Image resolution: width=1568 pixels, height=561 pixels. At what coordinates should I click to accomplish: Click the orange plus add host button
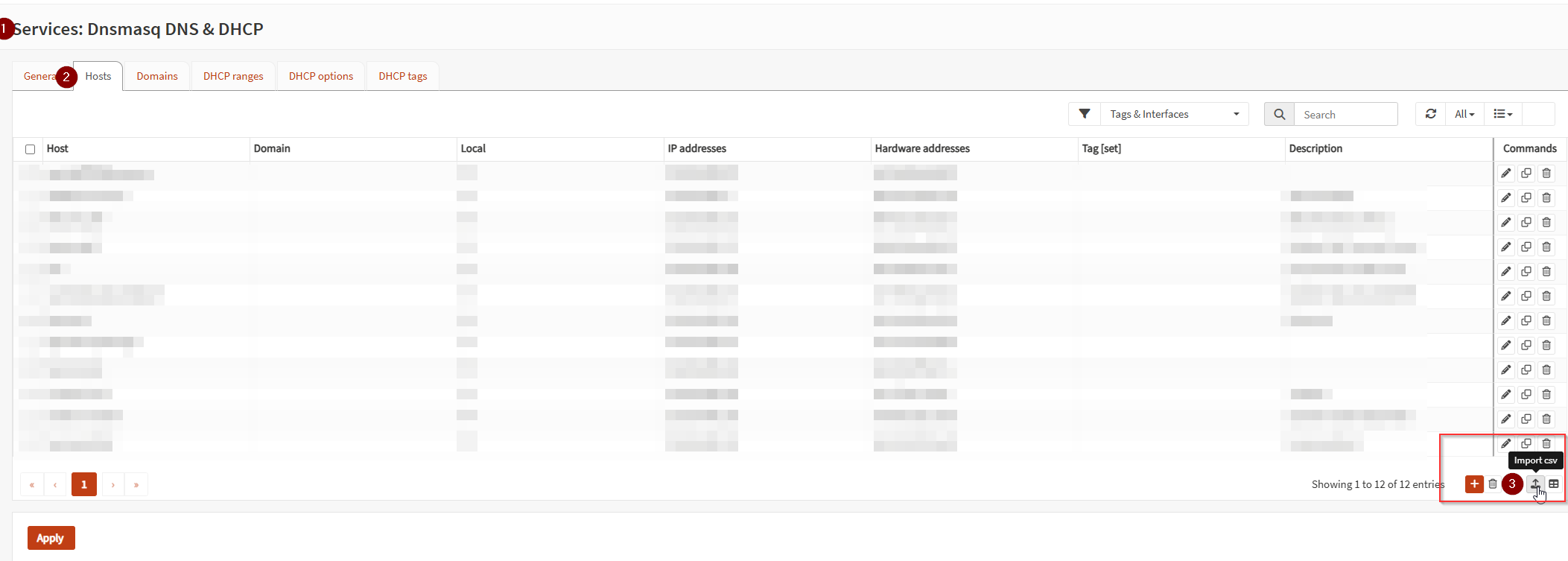pyautogui.click(x=1473, y=484)
